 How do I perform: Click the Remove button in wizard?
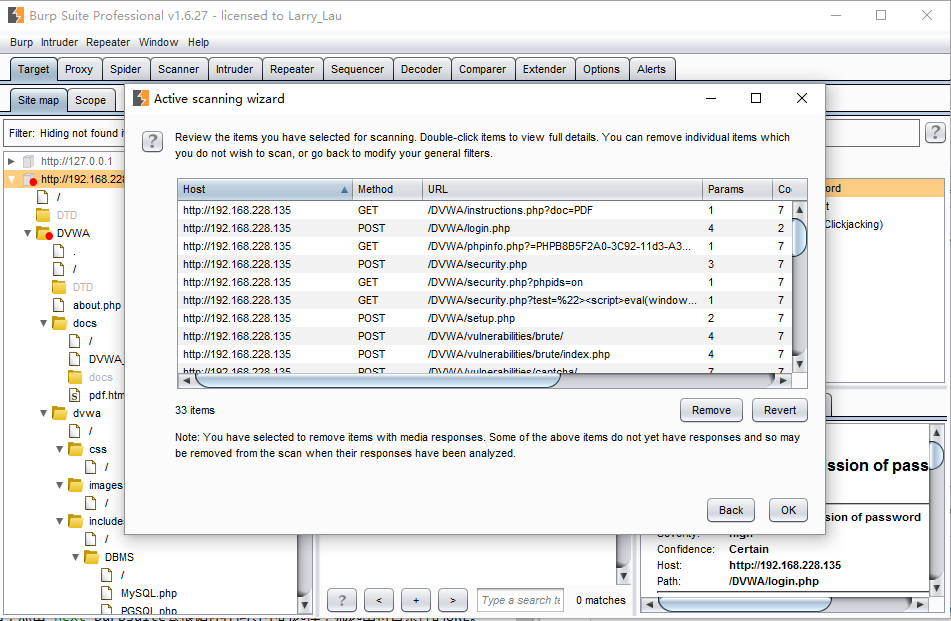711,410
